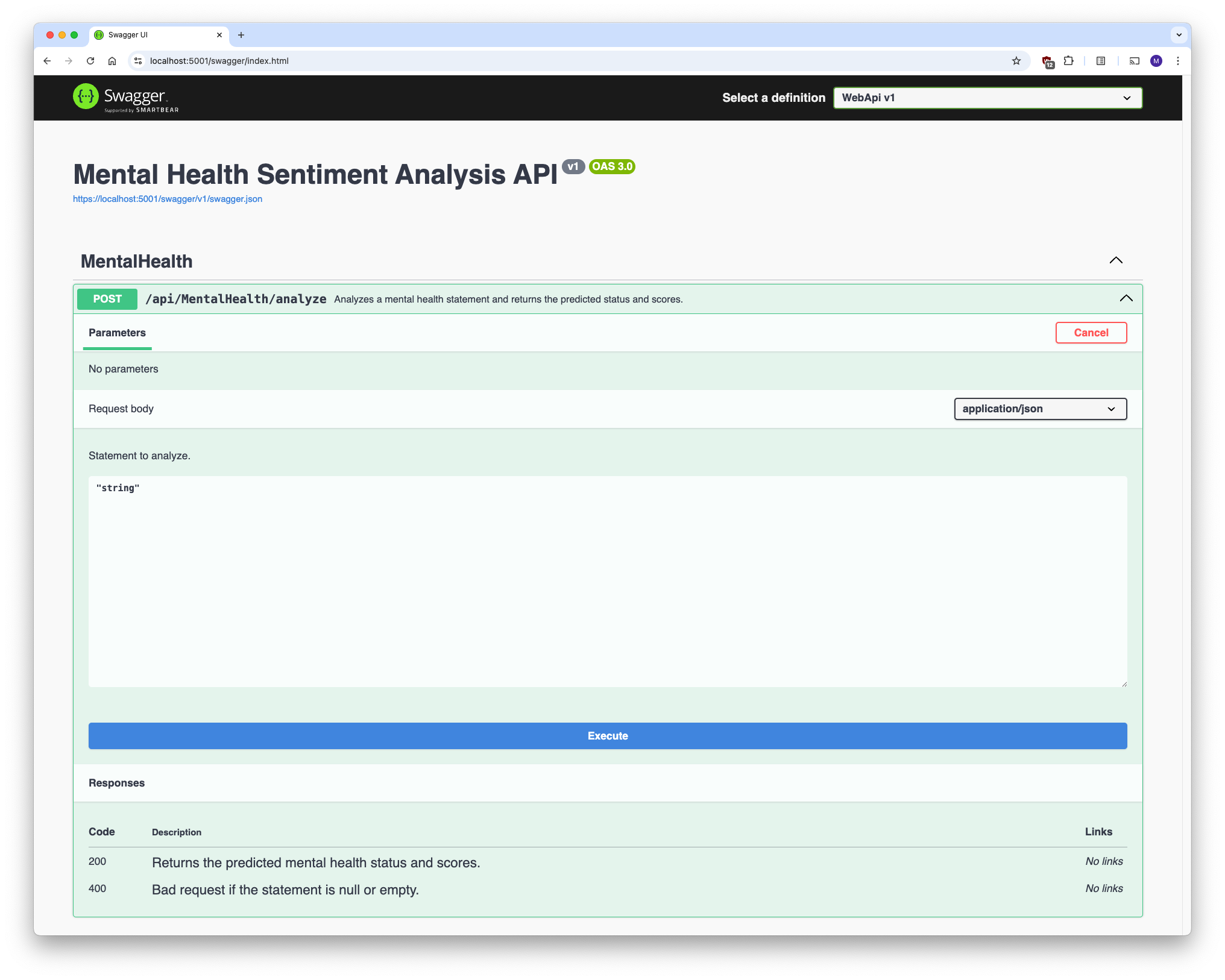The image size is (1225, 980).
Task: Open the extensions puzzle icon
Action: pos(1069,61)
